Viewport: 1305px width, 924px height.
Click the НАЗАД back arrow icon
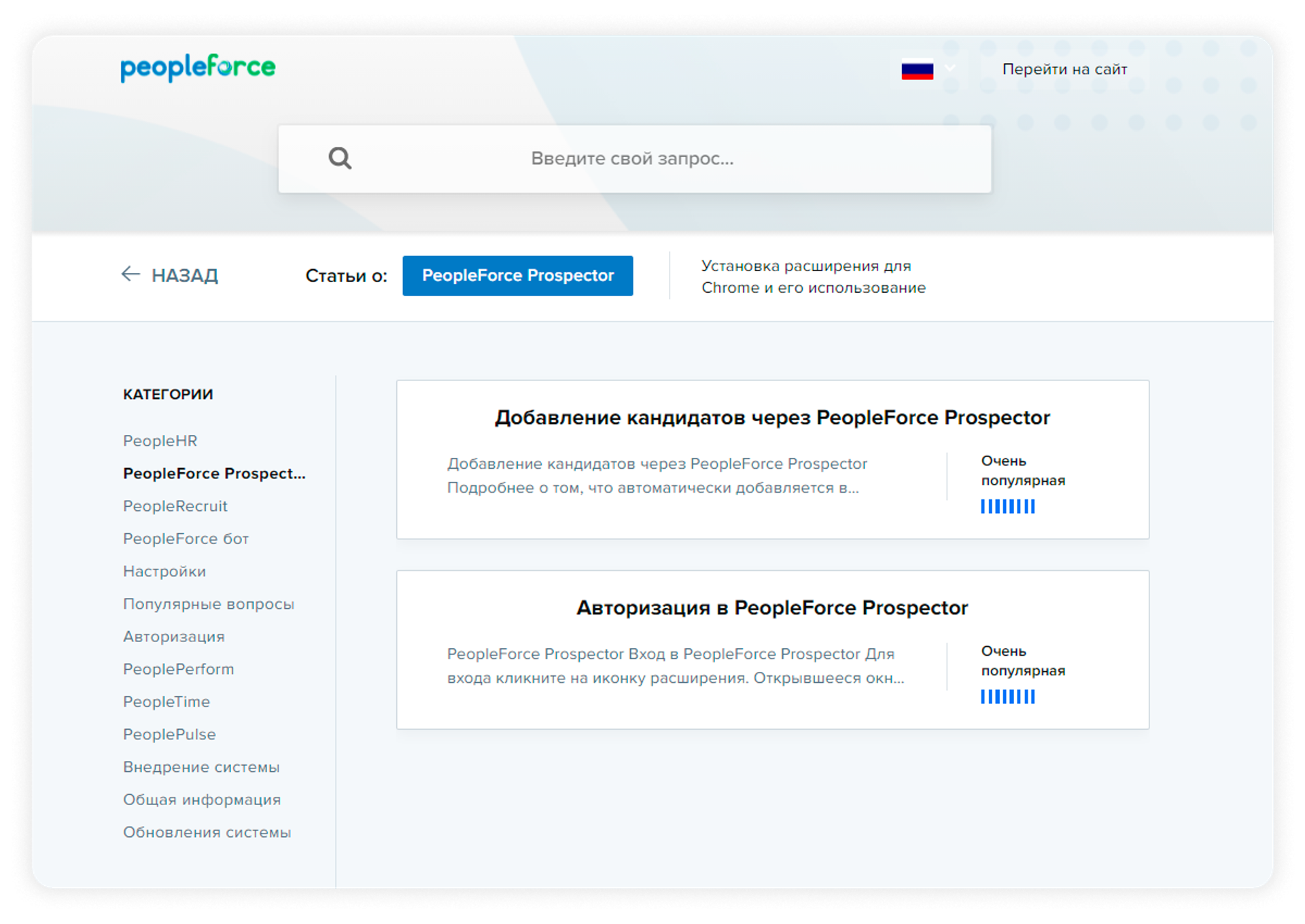coord(130,274)
